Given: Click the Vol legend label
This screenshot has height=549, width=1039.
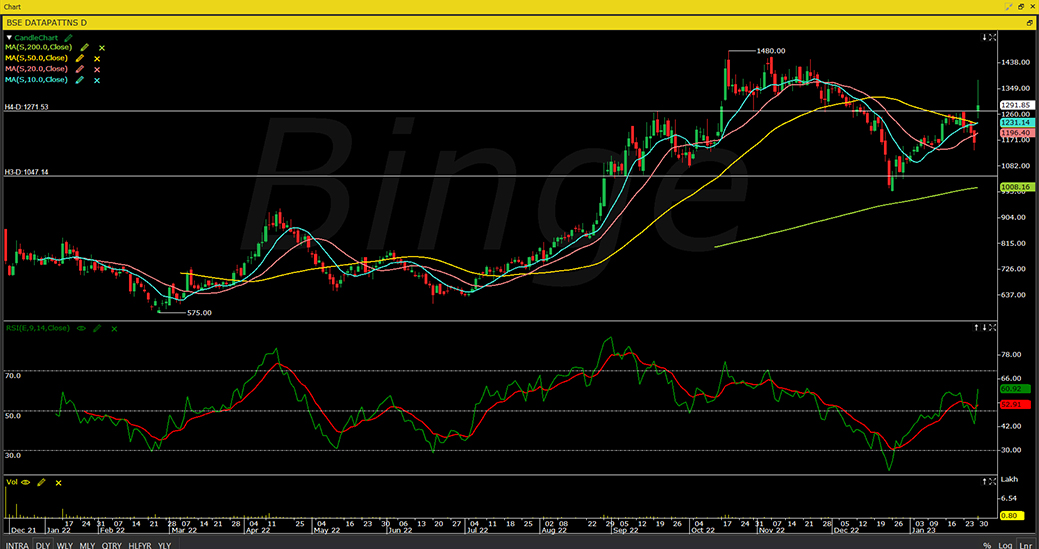Looking at the screenshot, I should click(x=11, y=483).
